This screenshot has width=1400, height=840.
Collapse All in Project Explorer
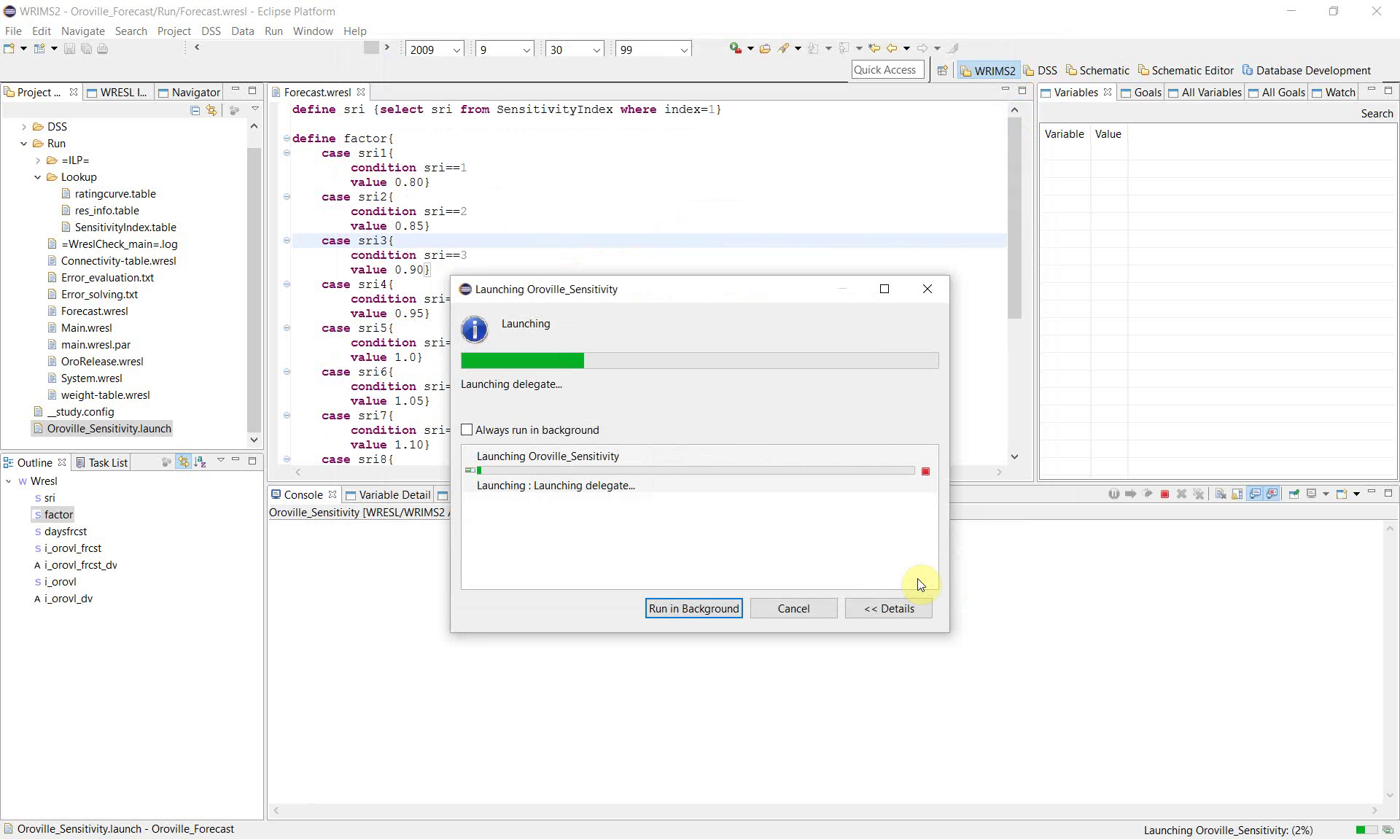click(195, 110)
